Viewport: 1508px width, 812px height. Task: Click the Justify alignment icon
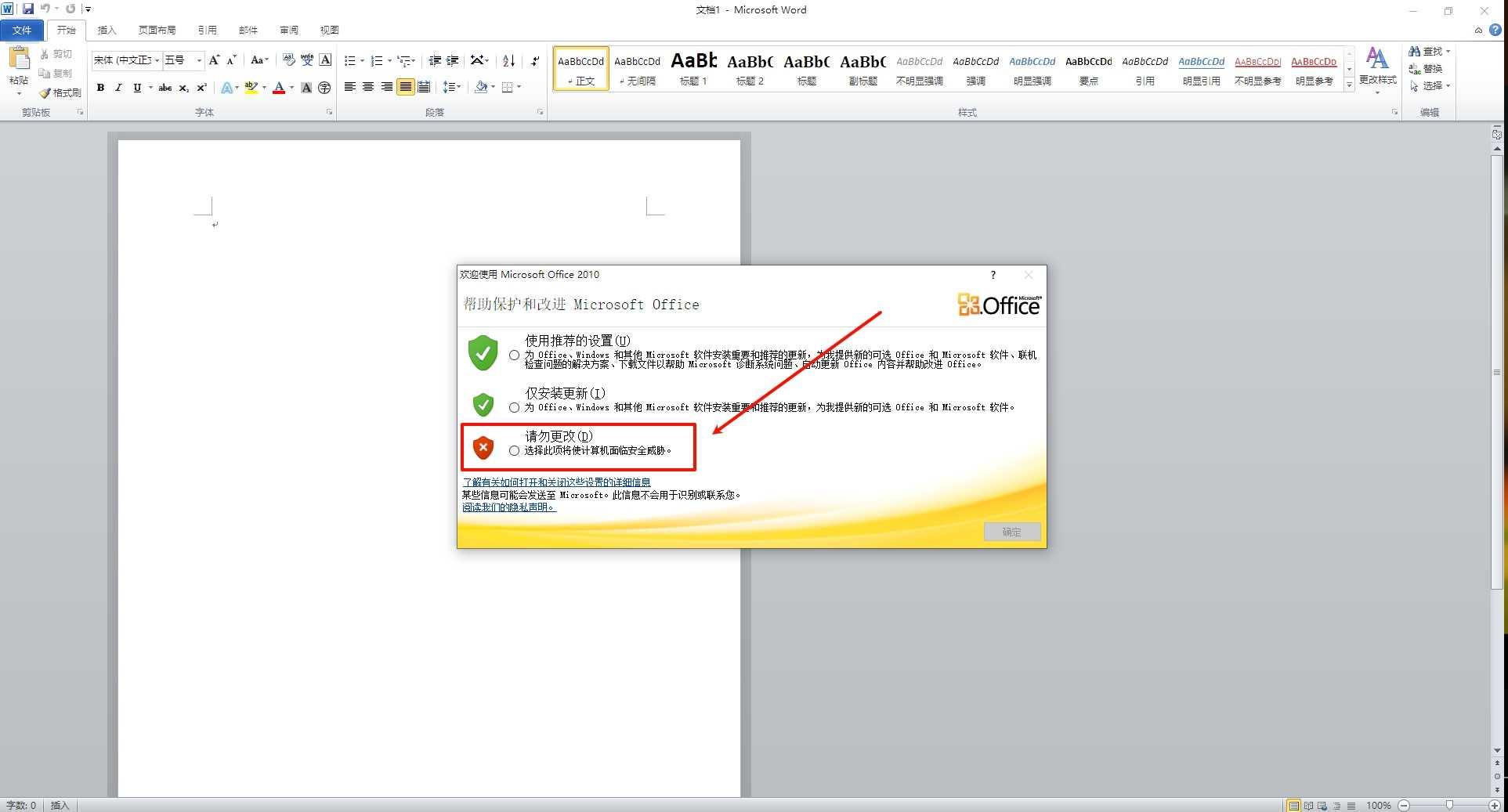(405, 87)
